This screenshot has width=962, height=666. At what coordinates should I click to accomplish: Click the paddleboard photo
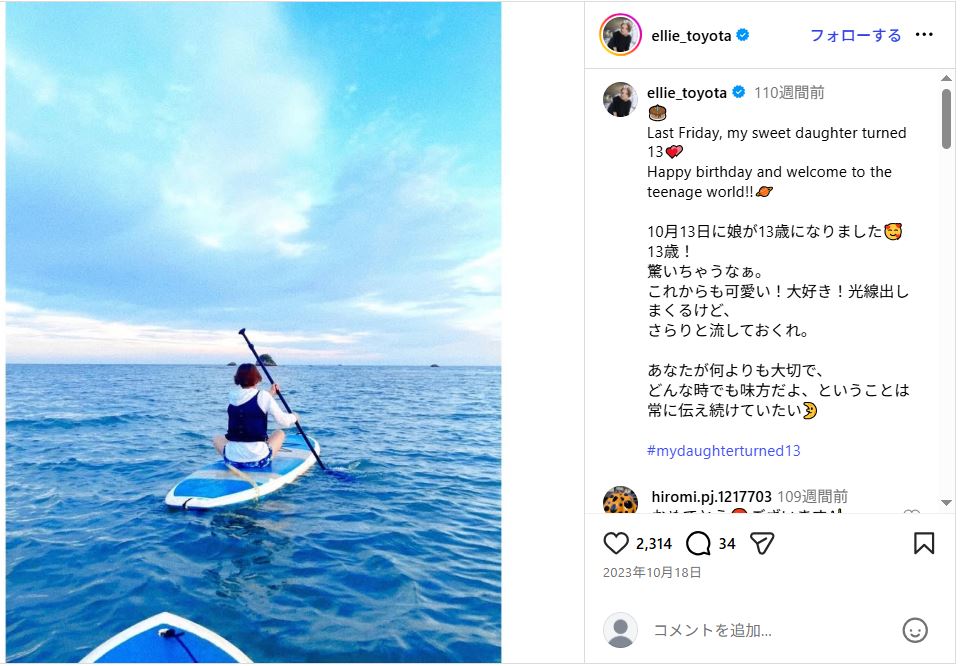coord(253,332)
